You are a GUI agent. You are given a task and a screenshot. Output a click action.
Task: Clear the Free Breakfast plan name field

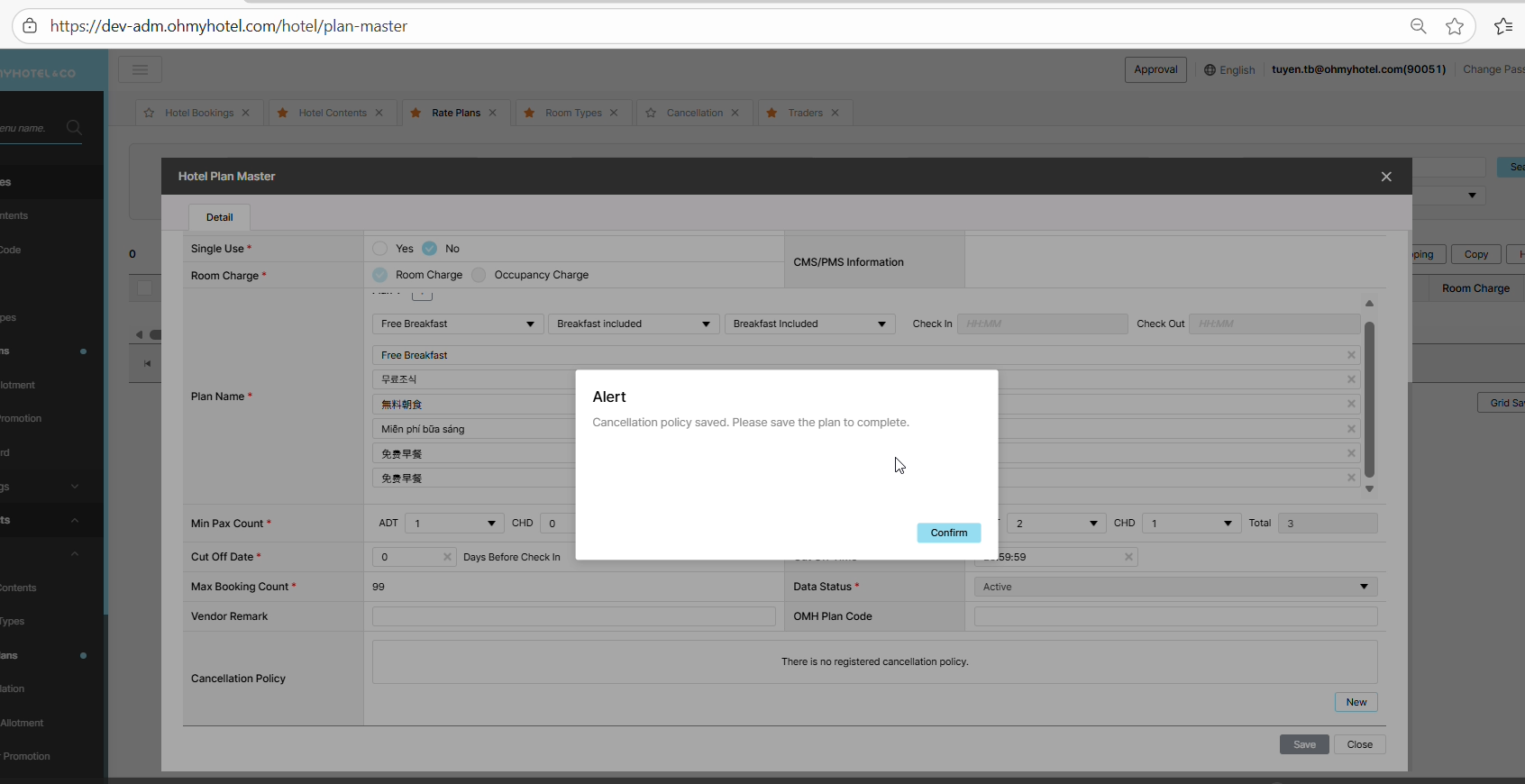coord(1350,355)
